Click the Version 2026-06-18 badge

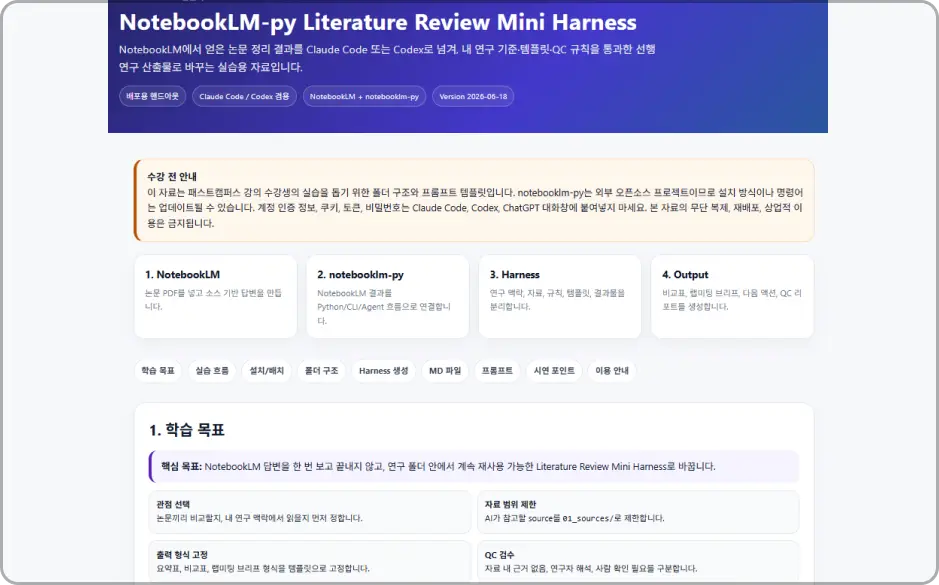473,96
